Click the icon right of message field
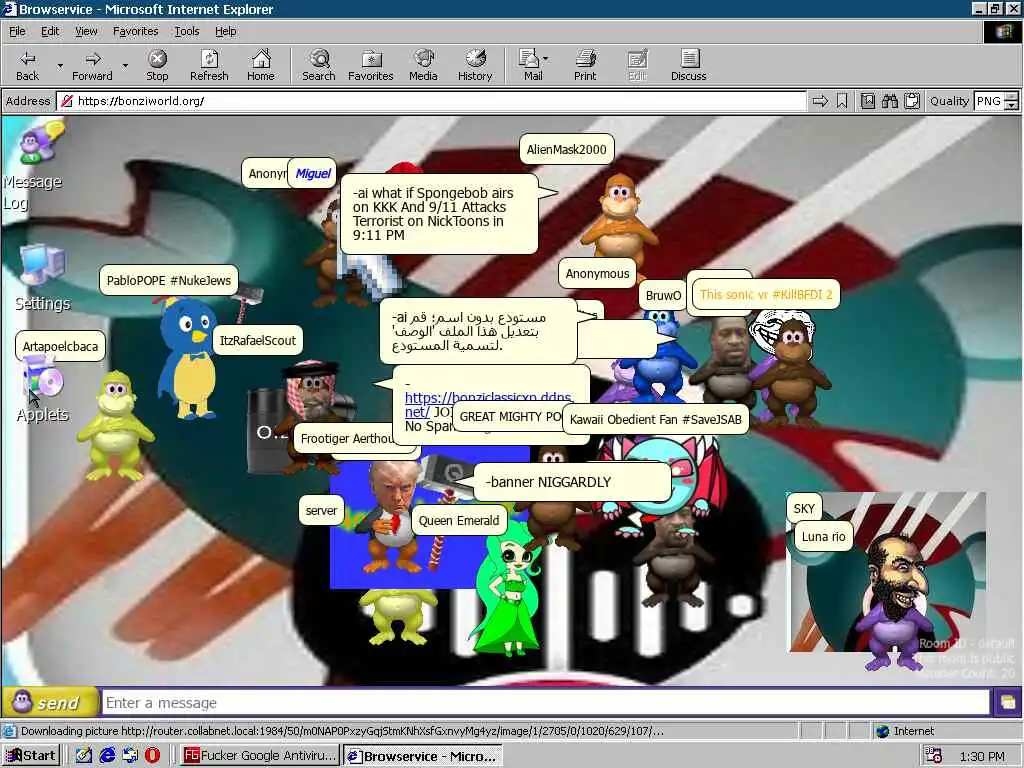The image size is (1024, 768). [x=1007, y=703]
